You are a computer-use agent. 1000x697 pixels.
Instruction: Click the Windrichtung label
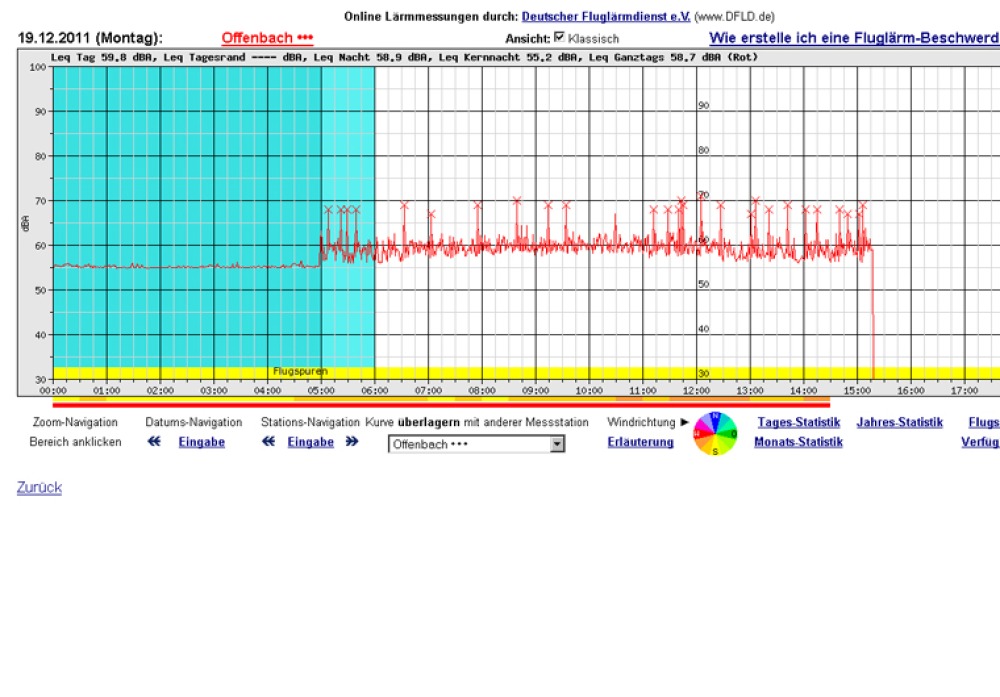tap(641, 422)
